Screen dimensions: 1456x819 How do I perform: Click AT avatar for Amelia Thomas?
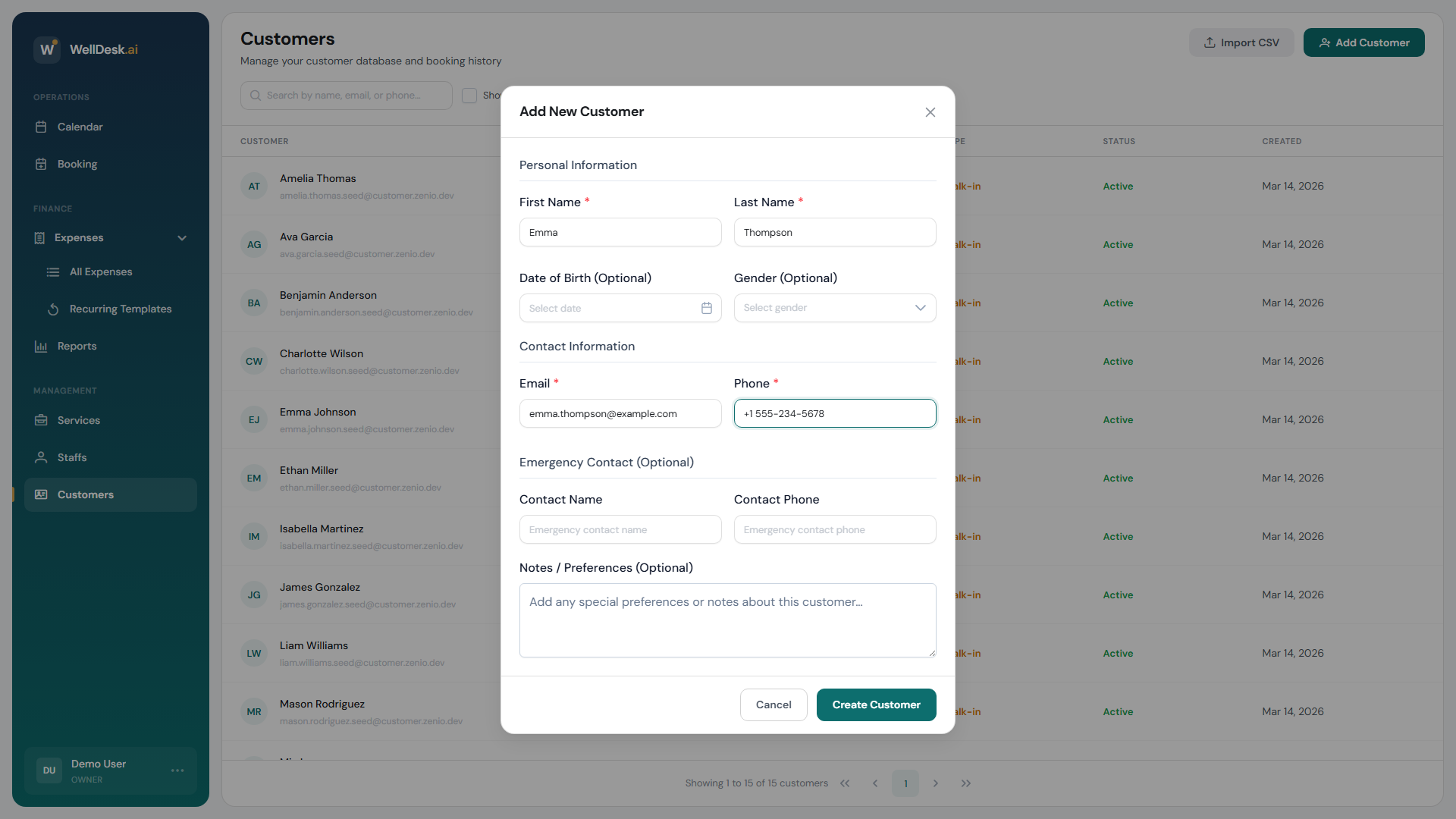(254, 187)
